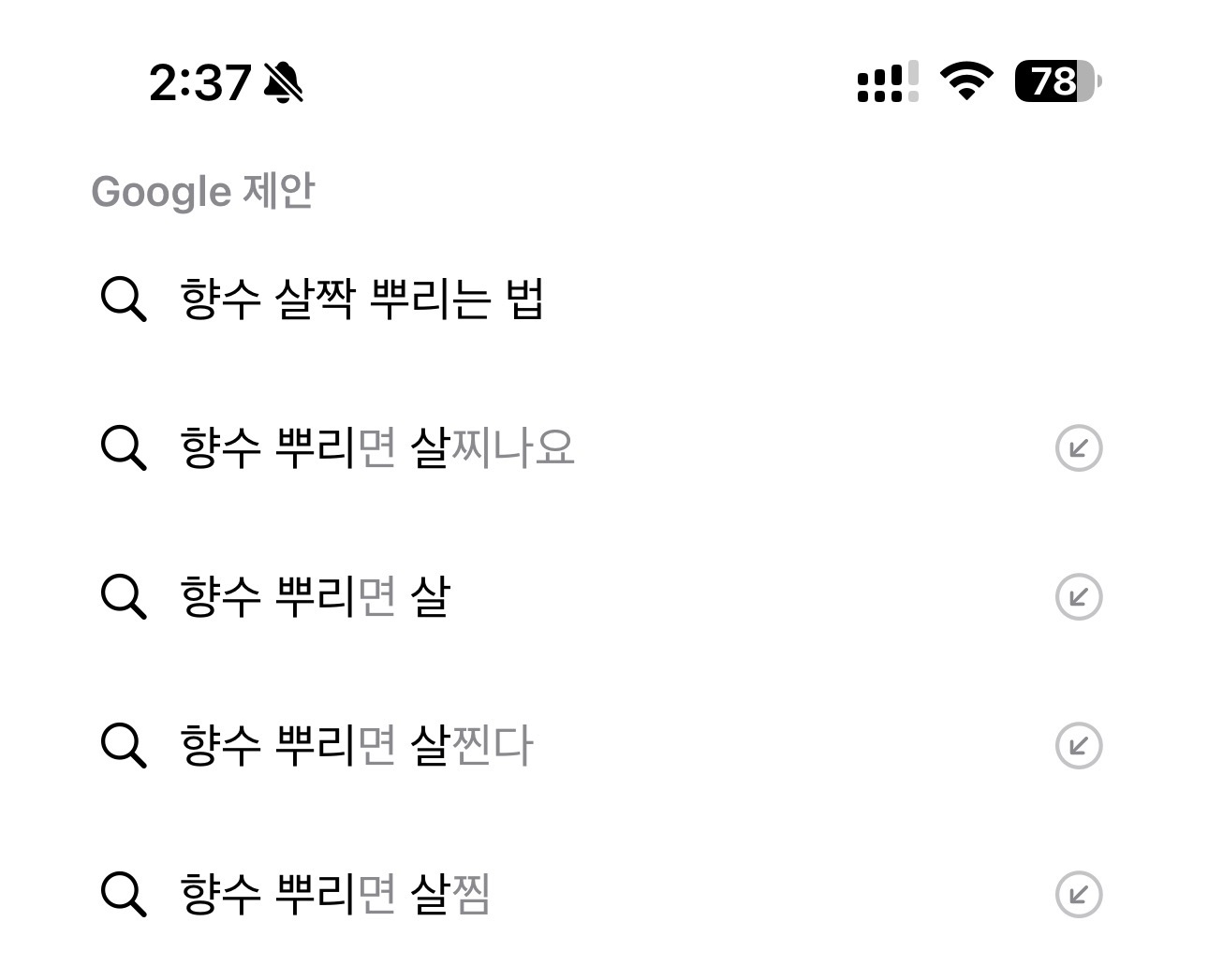
Task: Tap the 2:37 clock in status bar
Action: [199, 82]
